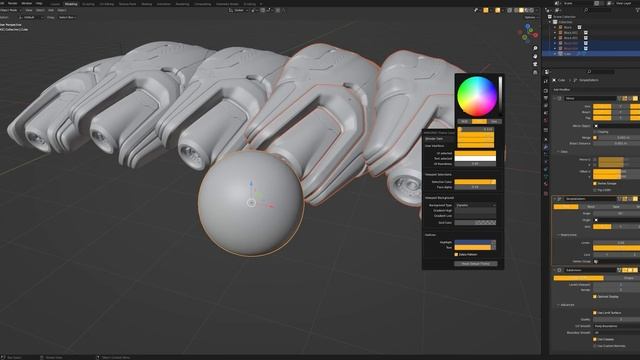Click the pan hand icon in the viewport
The image size is (640, 360).
[x=535, y=56]
